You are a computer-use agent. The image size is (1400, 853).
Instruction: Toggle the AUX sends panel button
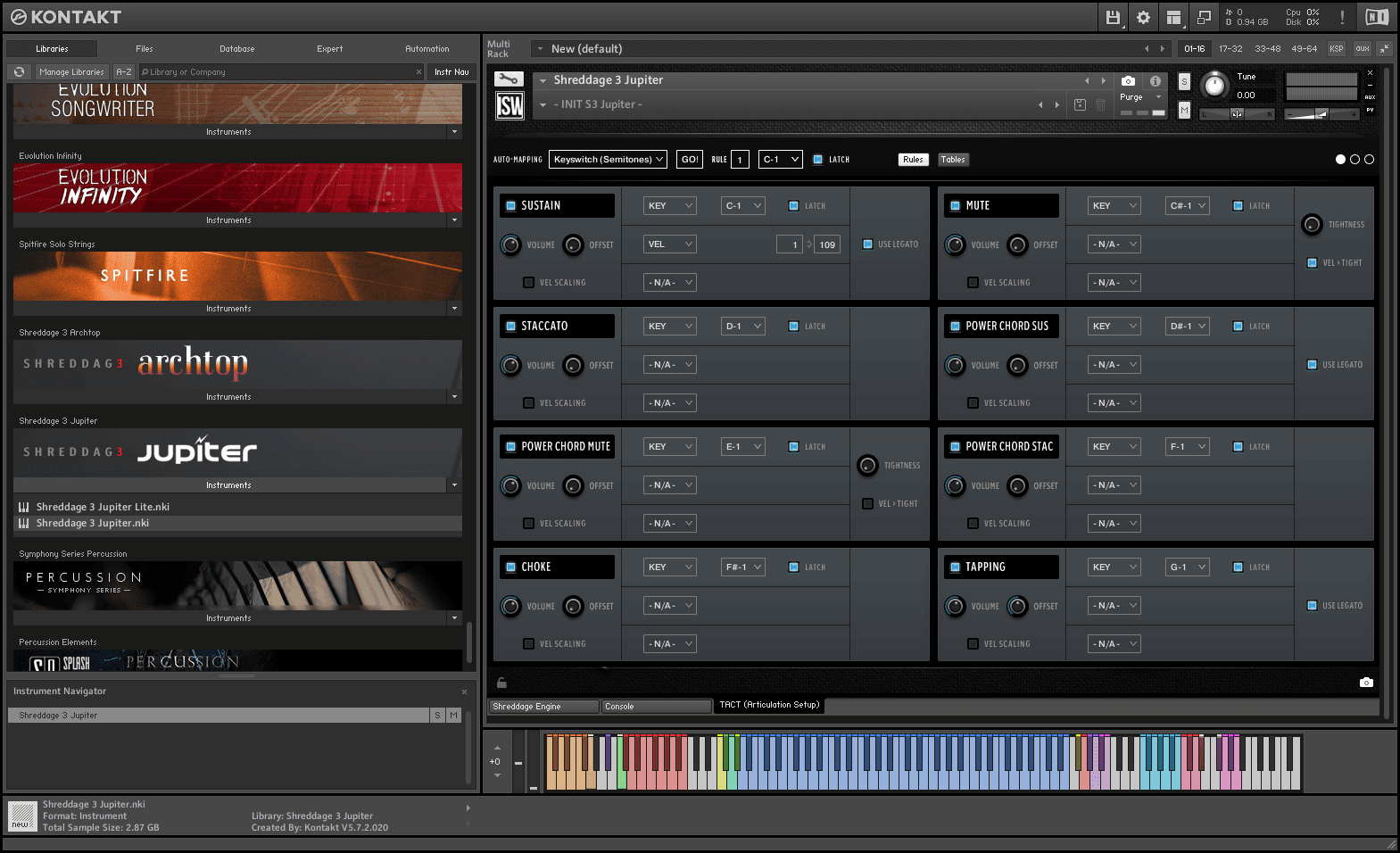(1370, 97)
